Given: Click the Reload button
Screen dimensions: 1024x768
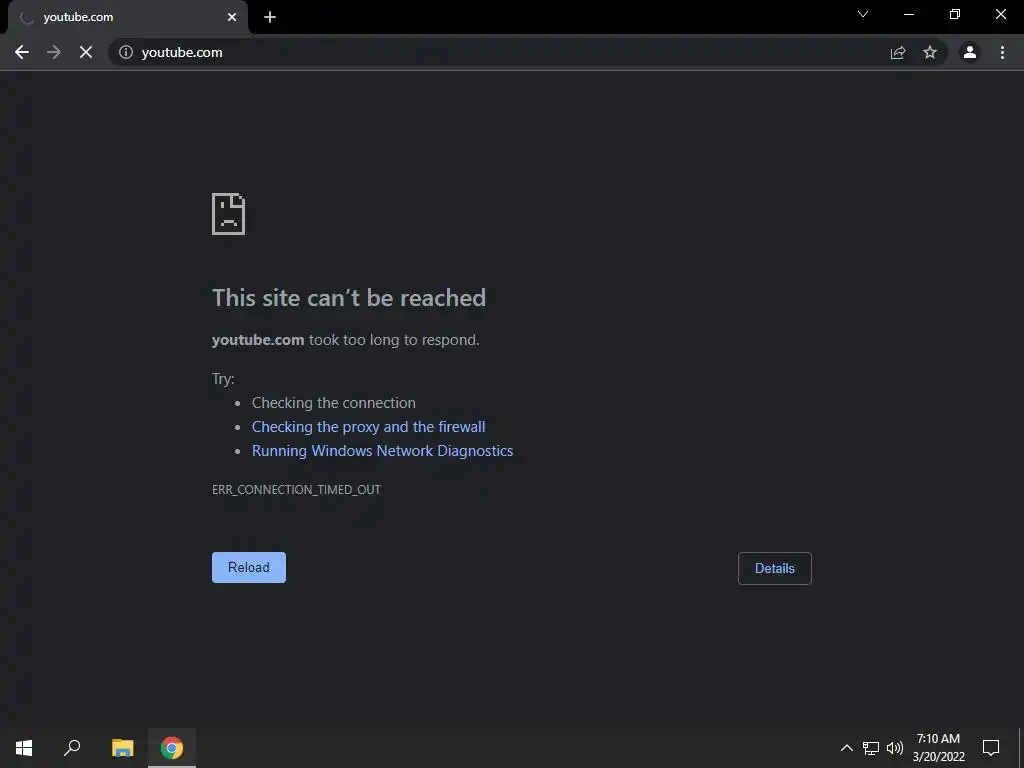Looking at the screenshot, I should point(249,568).
